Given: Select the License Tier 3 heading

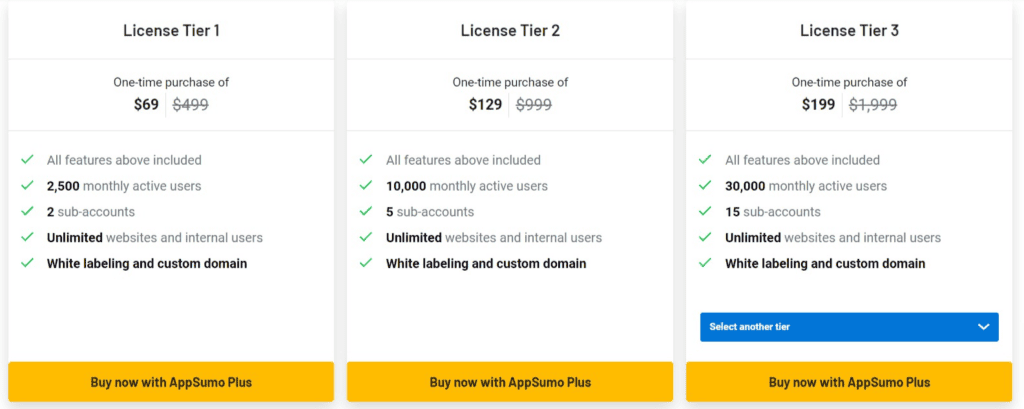Looking at the screenshot, I should 849,31.
